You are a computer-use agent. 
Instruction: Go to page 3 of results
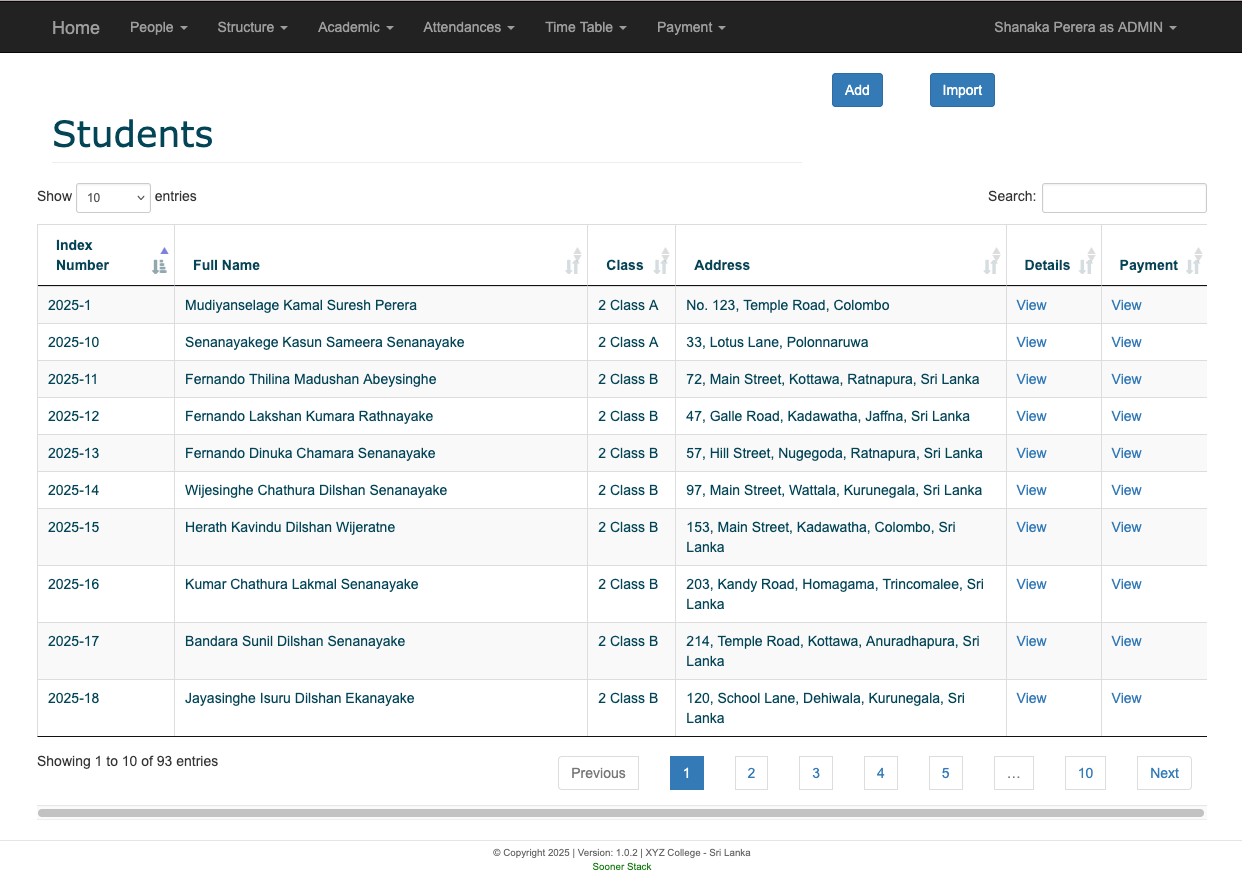click(816, 773)
